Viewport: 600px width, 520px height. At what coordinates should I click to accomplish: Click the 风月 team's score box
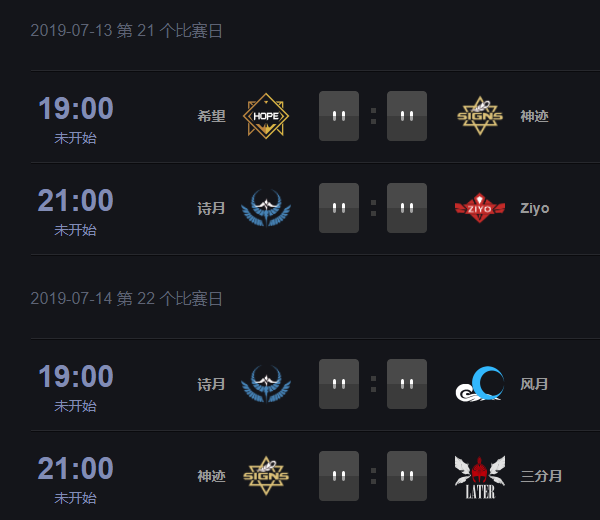click(x=407, y=384)
